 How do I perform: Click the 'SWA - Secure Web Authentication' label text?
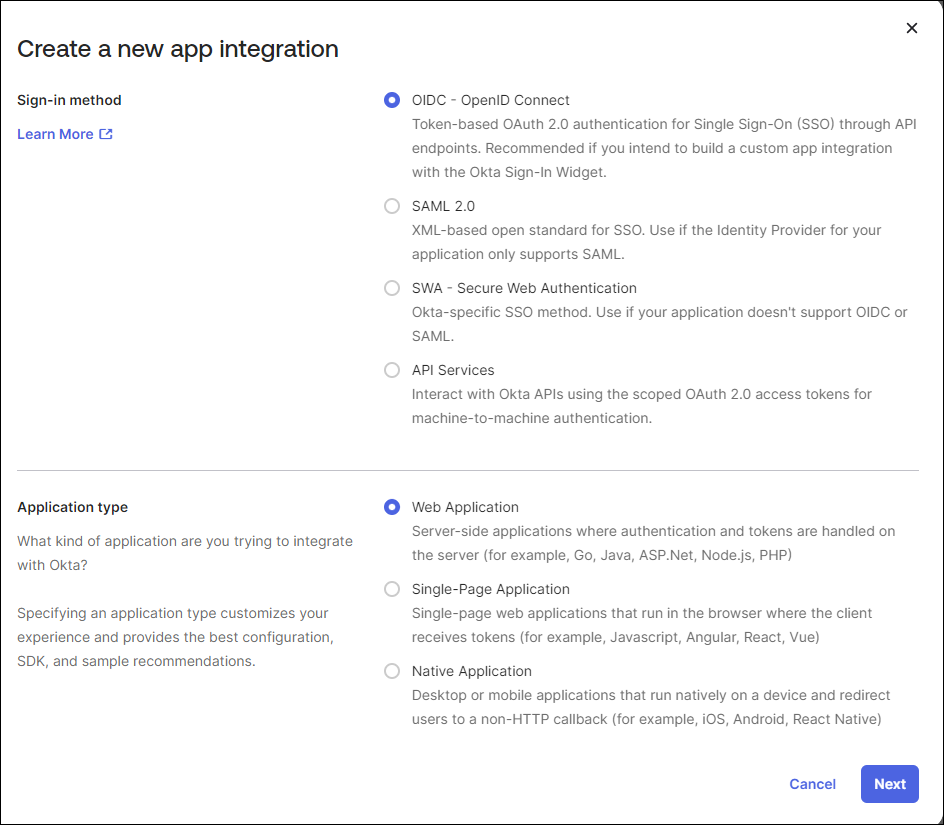point(524,288)
